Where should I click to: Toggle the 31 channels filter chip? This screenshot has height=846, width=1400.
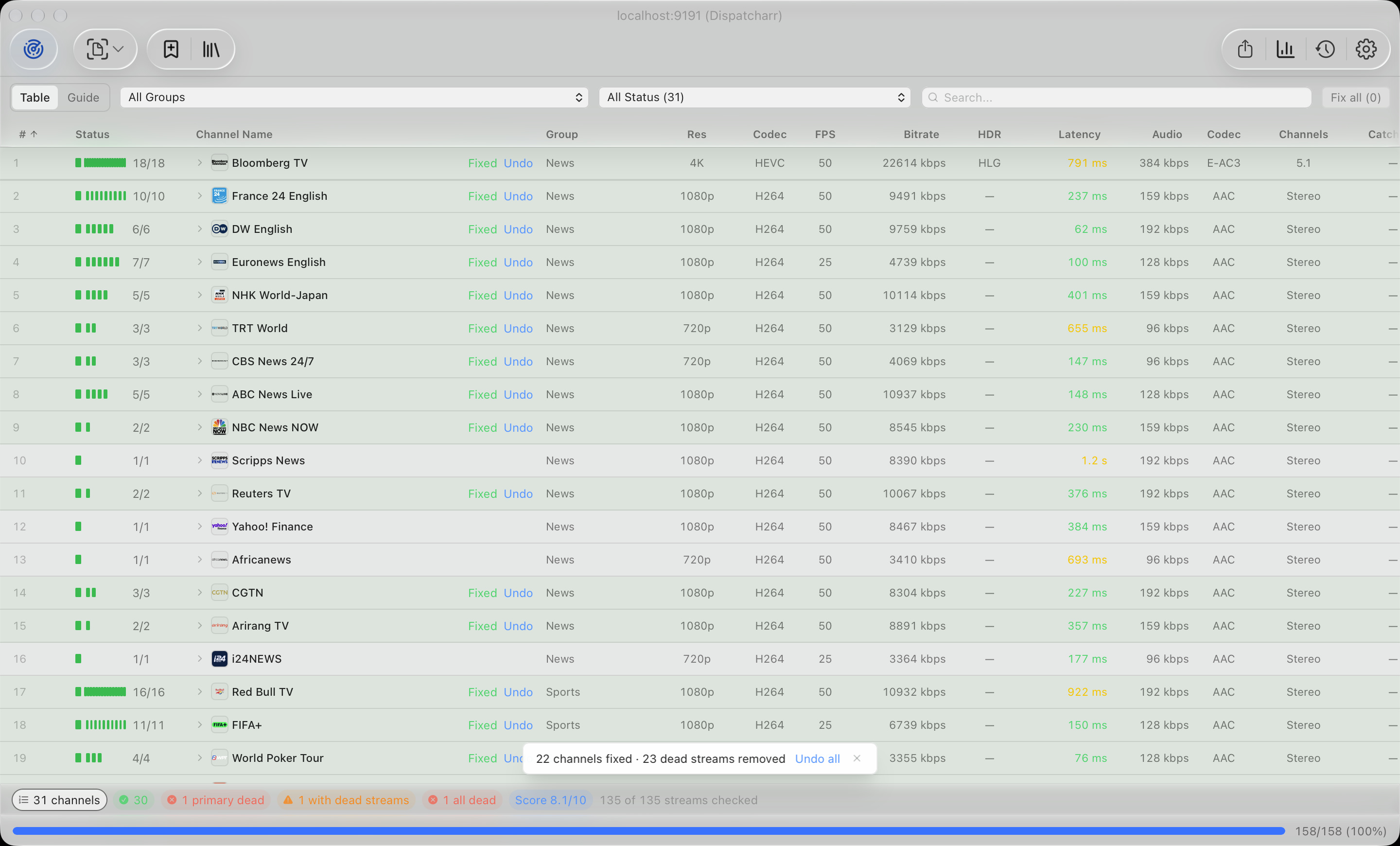pos(60,800)
